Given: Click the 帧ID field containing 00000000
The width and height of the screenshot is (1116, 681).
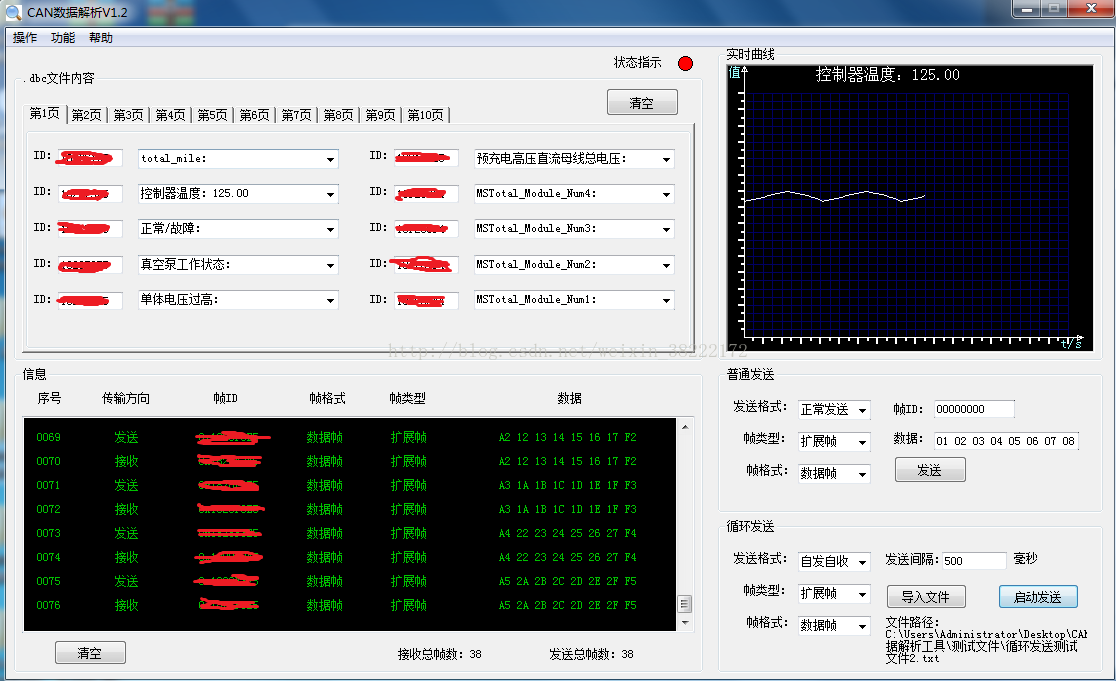Looking at the screenshot, I should pos(974,409).
